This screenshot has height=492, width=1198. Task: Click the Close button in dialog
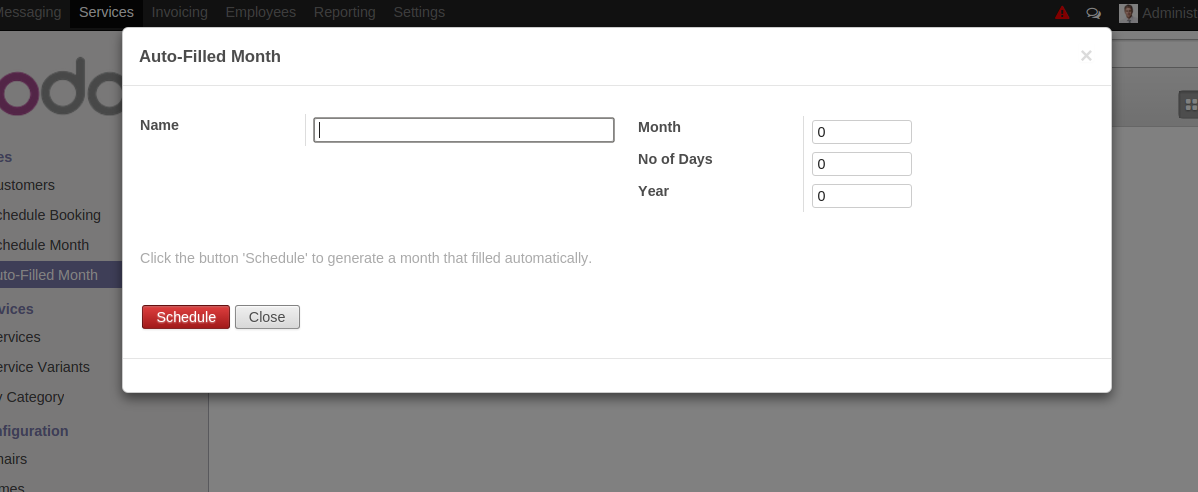[267, 317]
